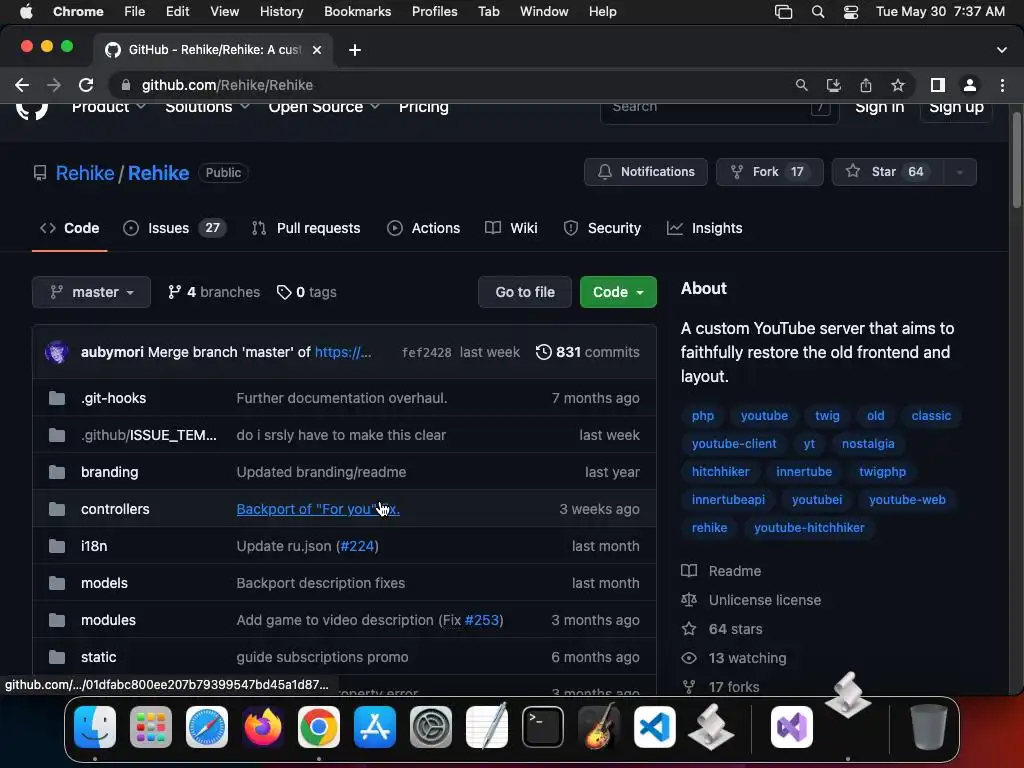Reload the page with the refresh icon
Image resolution: width=1024 pixels, height=768 pixels.
(86, 85)
